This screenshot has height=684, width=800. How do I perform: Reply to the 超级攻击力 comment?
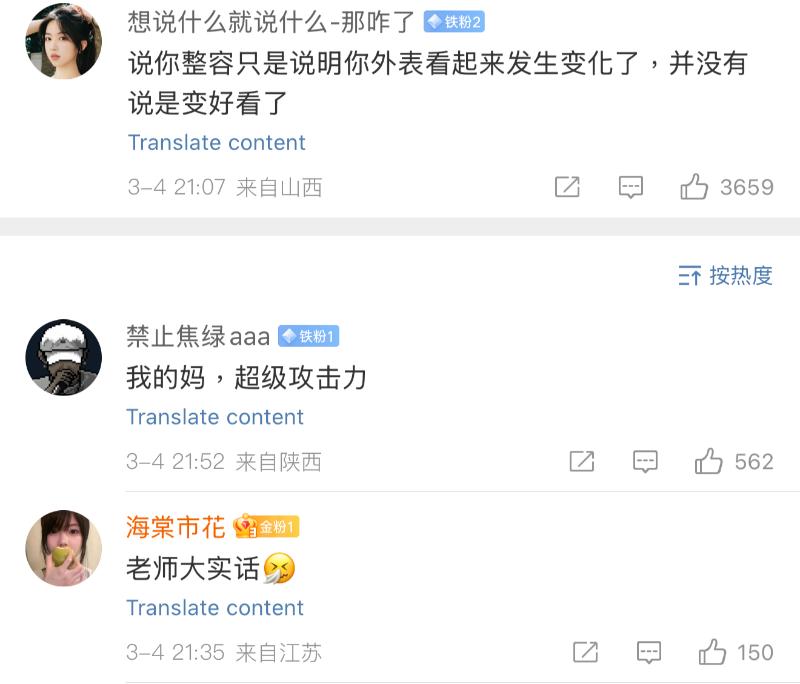(x=646, y=461)
